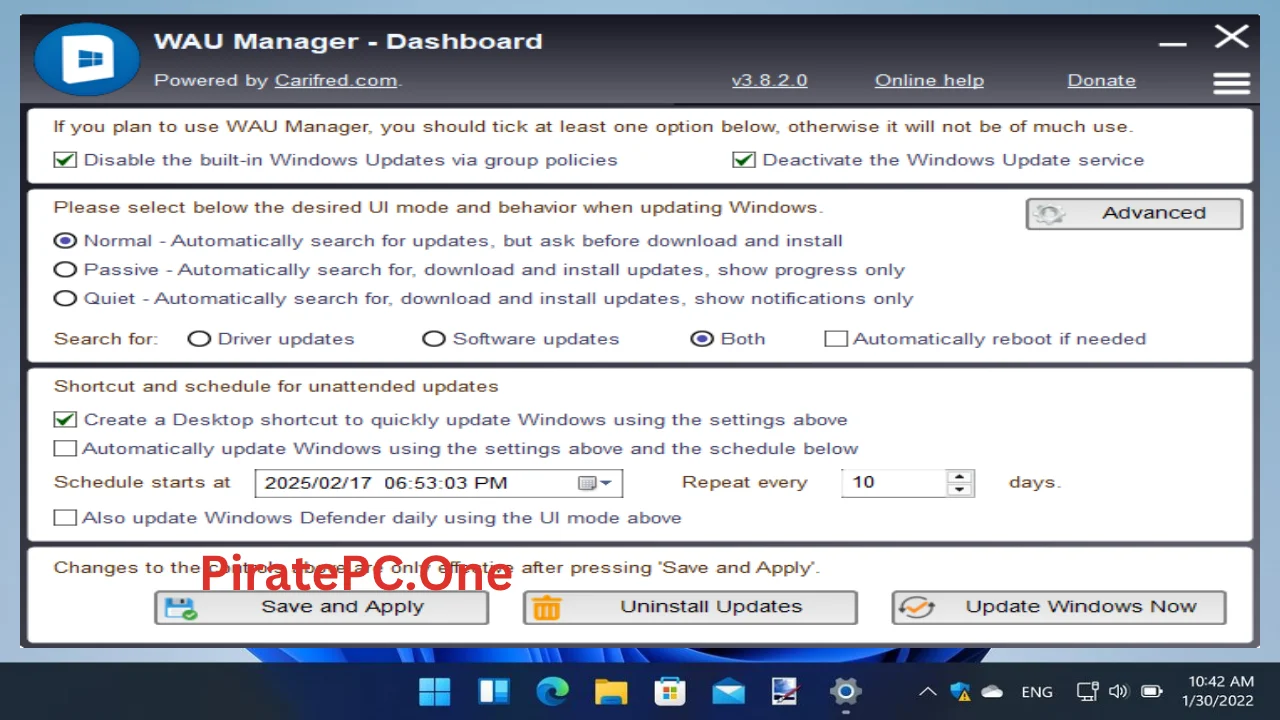Image resolution: width=1280 pixels, height=720 pixels.
Task: Open Settings gear icon in taskbar
Action: pos(845,691)
